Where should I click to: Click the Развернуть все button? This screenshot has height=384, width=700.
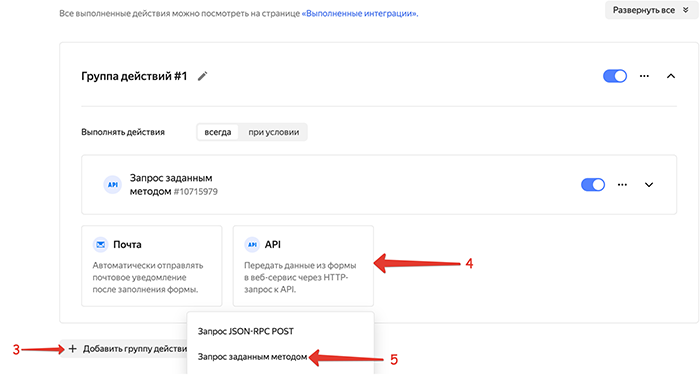(651, 10)
